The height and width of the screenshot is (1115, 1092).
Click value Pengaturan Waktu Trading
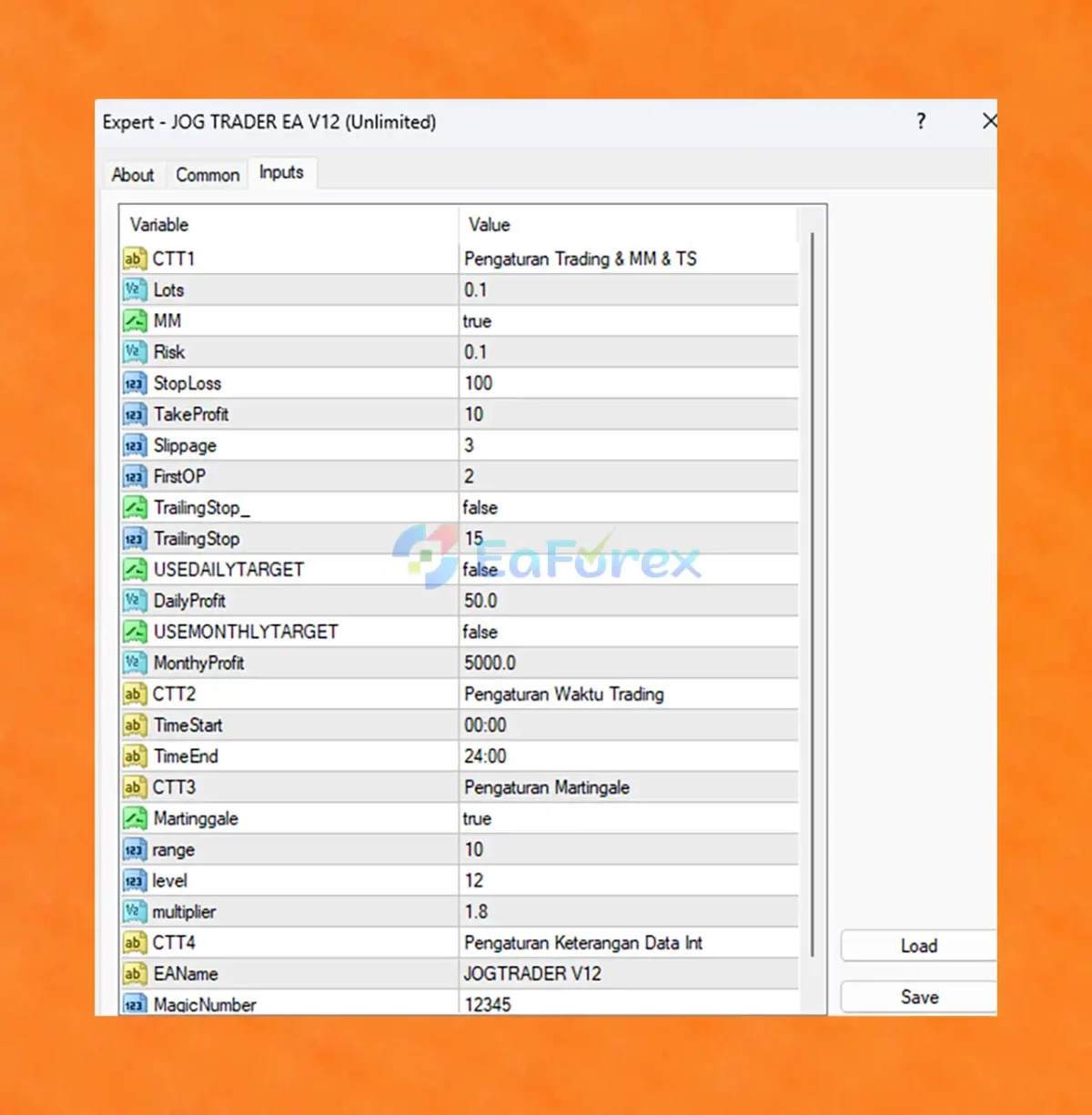pos(564,694)
